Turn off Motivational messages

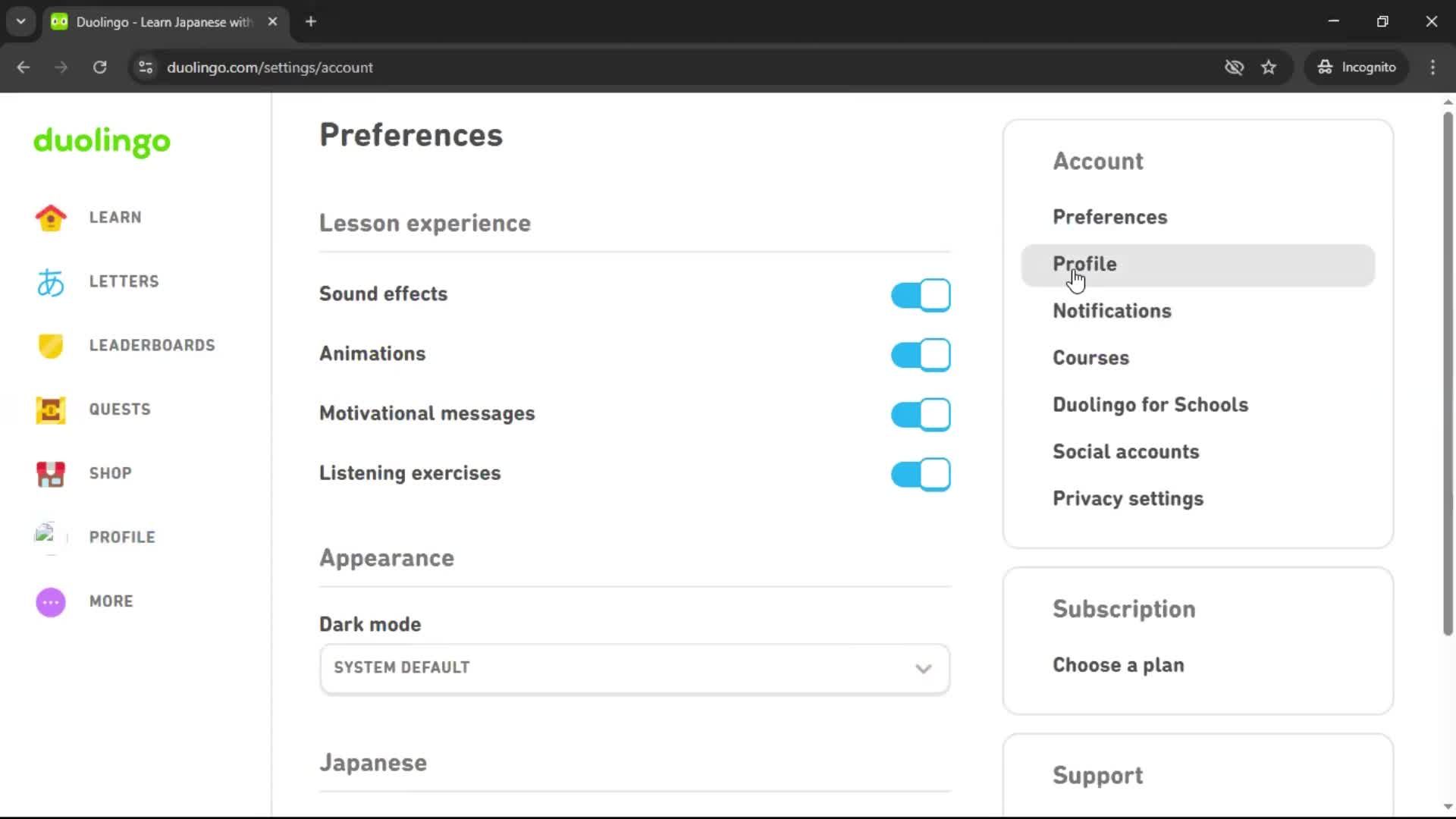coord(920,414)
